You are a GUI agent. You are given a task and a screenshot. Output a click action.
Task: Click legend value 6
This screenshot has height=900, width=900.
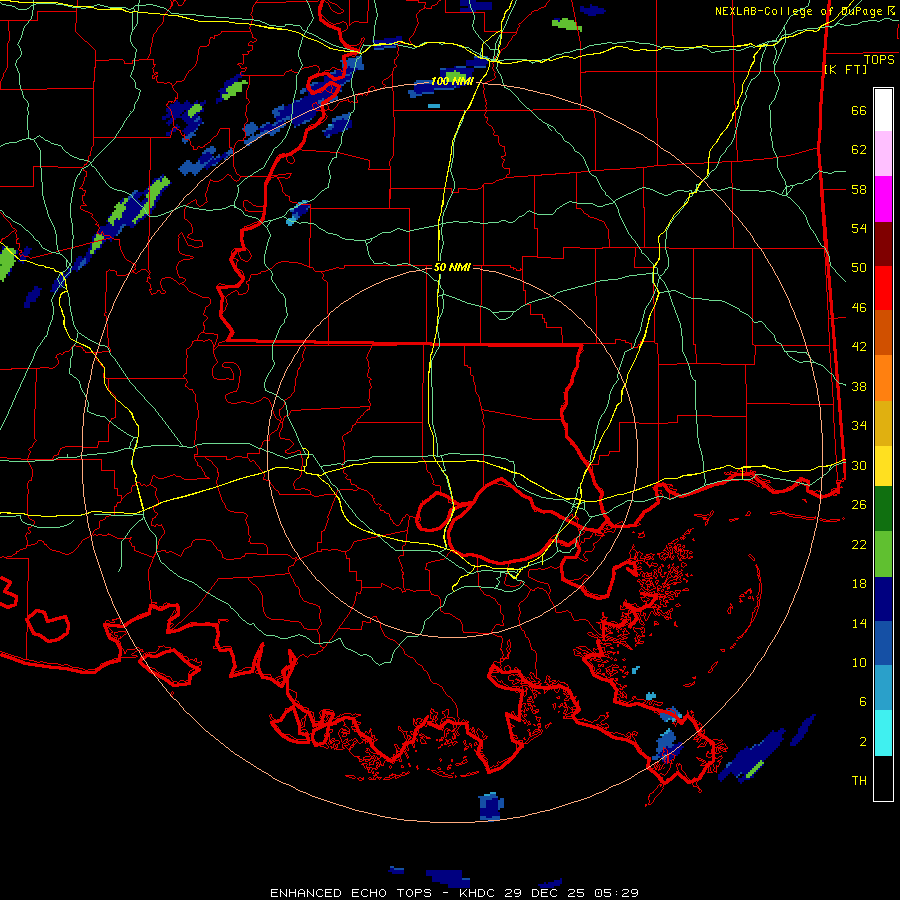tap(863, 702)
